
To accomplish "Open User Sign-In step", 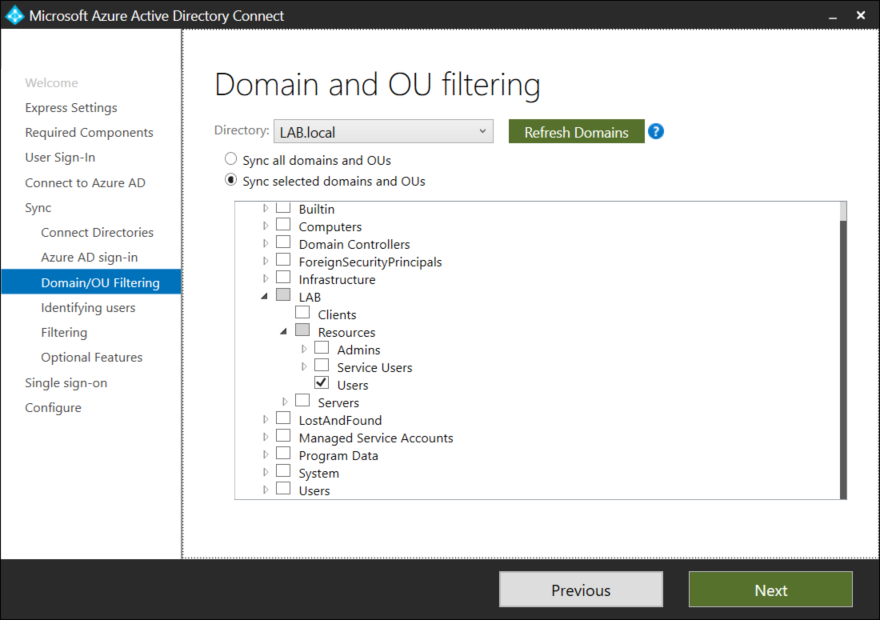I will (x=60, y=158).
